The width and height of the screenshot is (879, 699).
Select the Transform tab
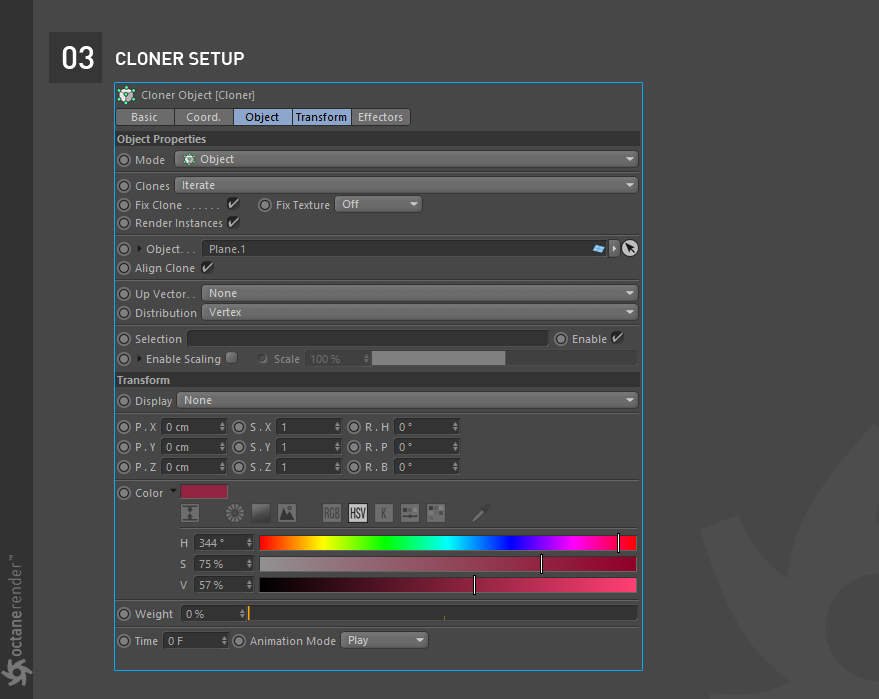[x=321, y=117]
